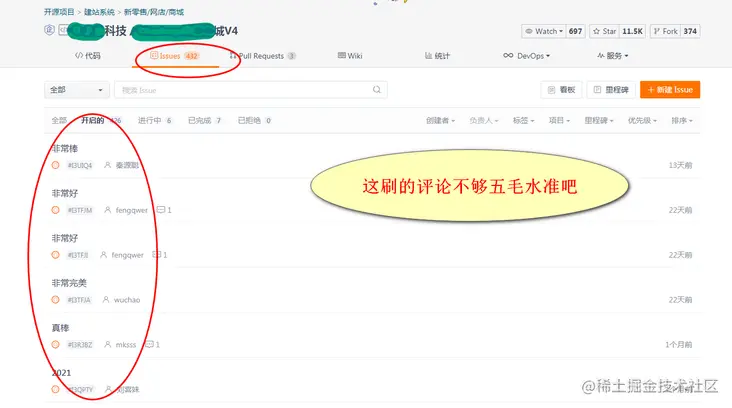Switch to the 代码 tab
The height and width of the screenshot is (408, 732).
[x=88, y=56]
